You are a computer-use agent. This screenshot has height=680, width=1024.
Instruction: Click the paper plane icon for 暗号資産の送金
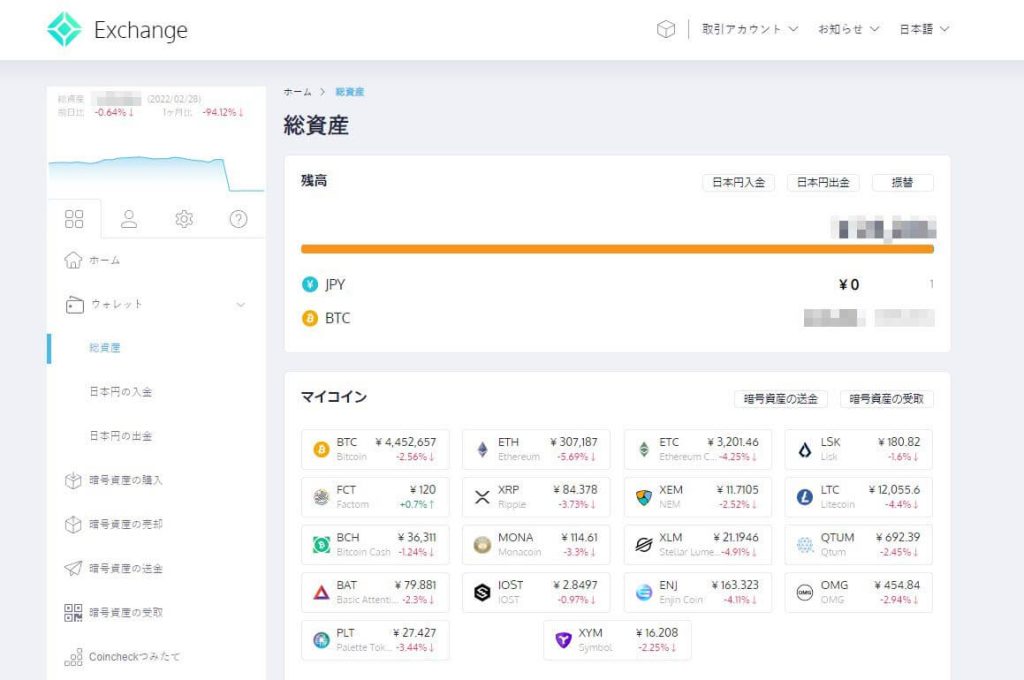pyautogui.click(x=73, y=568)
